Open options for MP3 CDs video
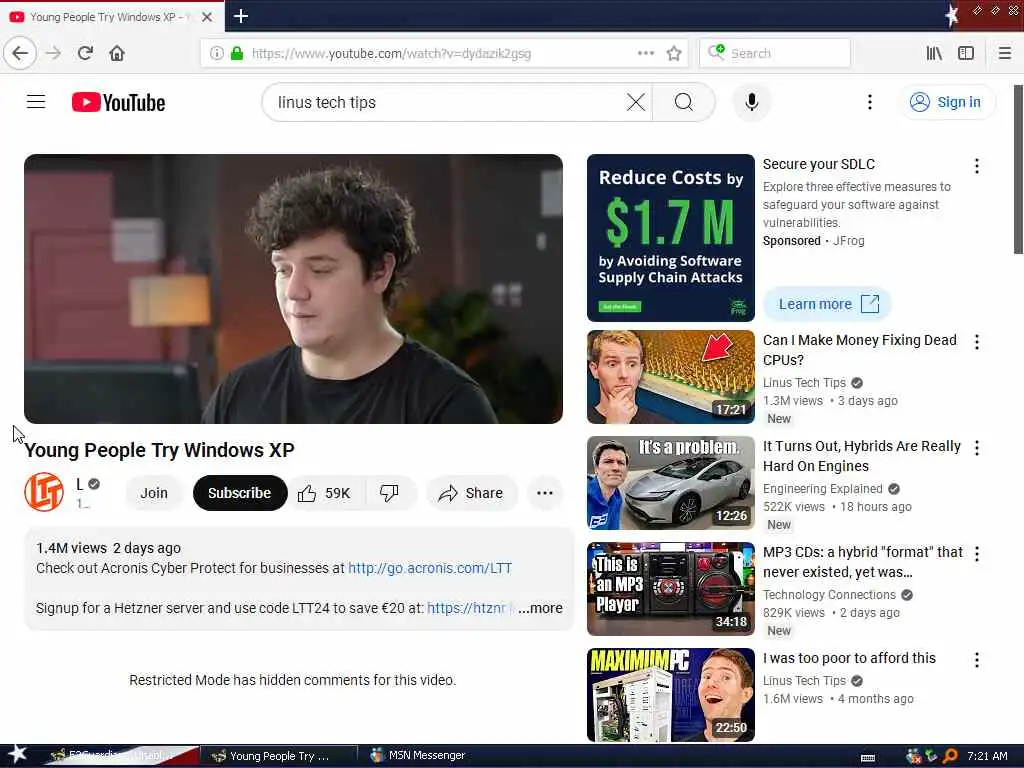 (976, 554)
